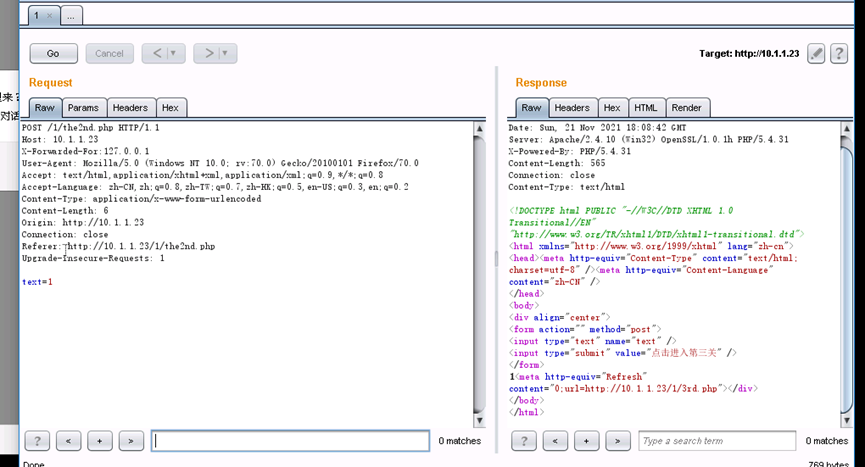Open the response Render tab
The image size is (865, 467).
pyautogui.click(x=687, y=108)
